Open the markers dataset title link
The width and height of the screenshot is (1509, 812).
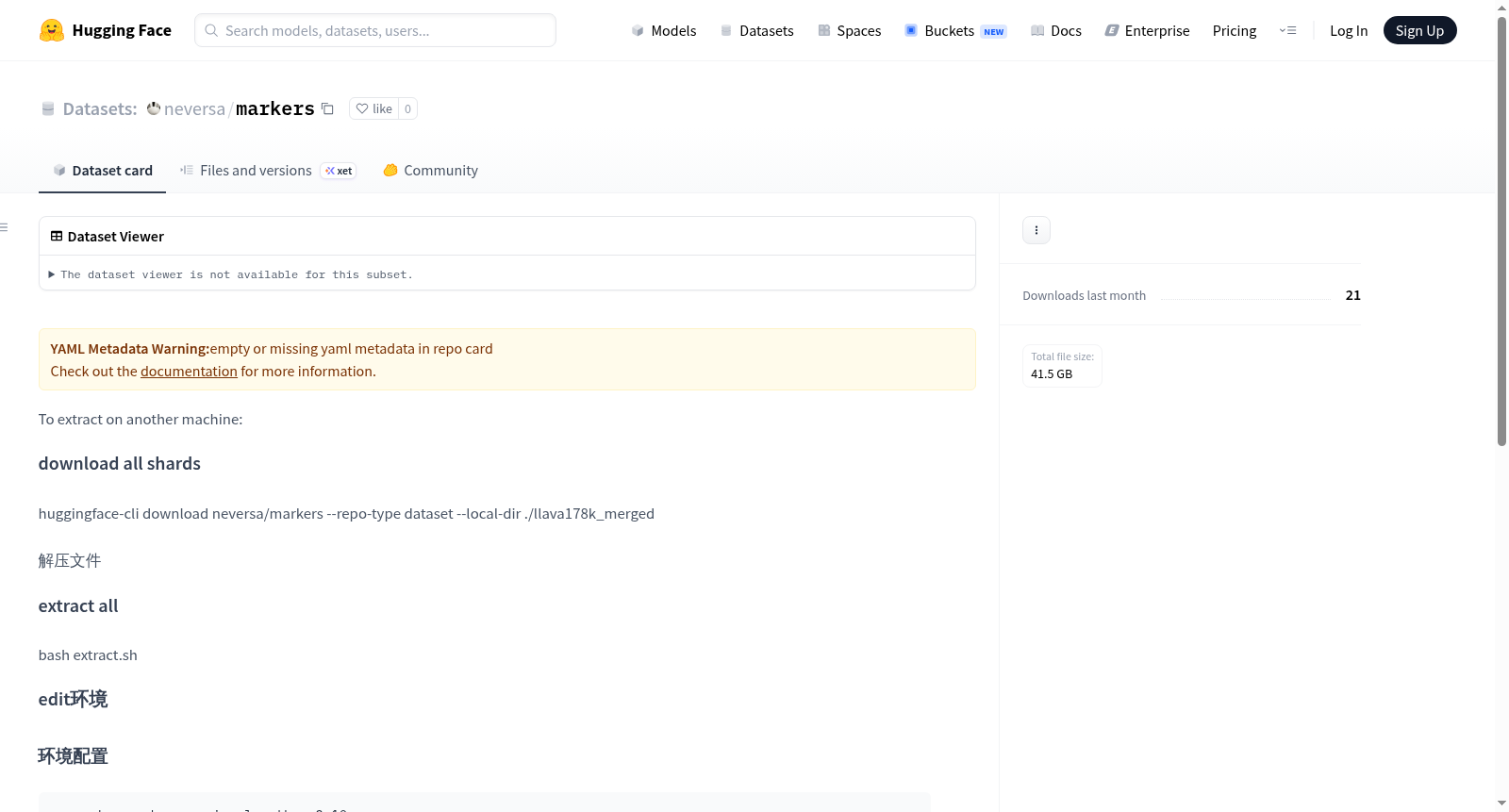tap(275, 108)
